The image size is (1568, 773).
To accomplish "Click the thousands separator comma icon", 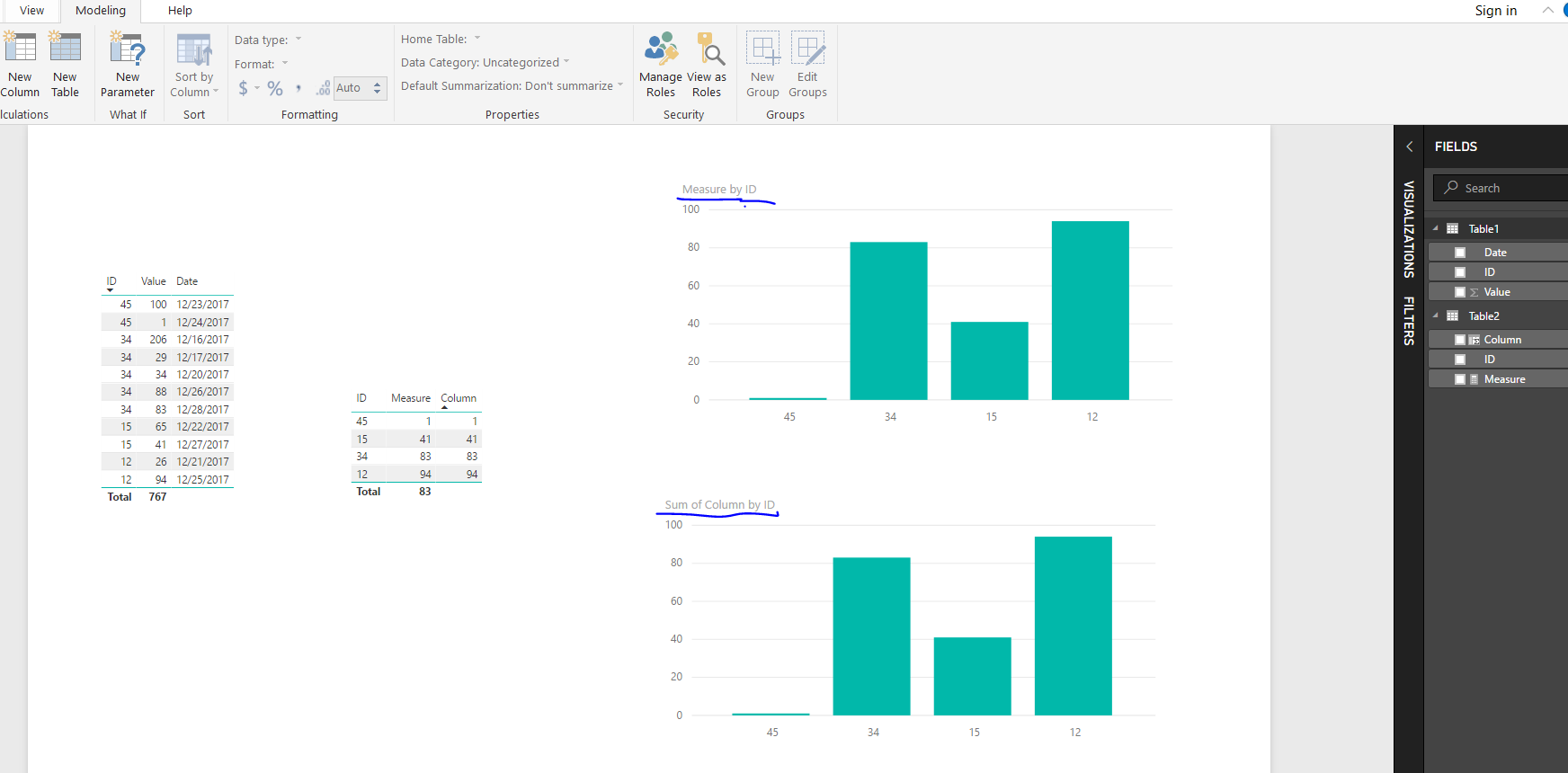I will (x=298, y=88).
